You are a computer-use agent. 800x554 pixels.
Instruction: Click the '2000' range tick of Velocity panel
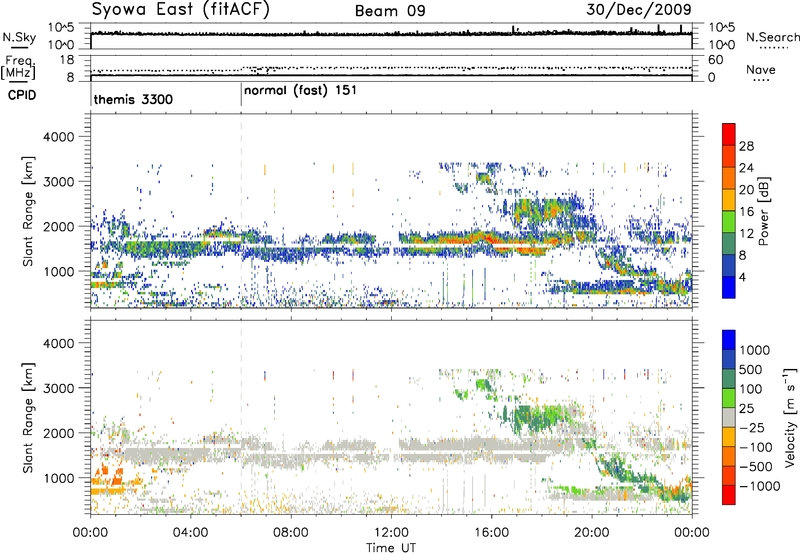pos(58,433)
